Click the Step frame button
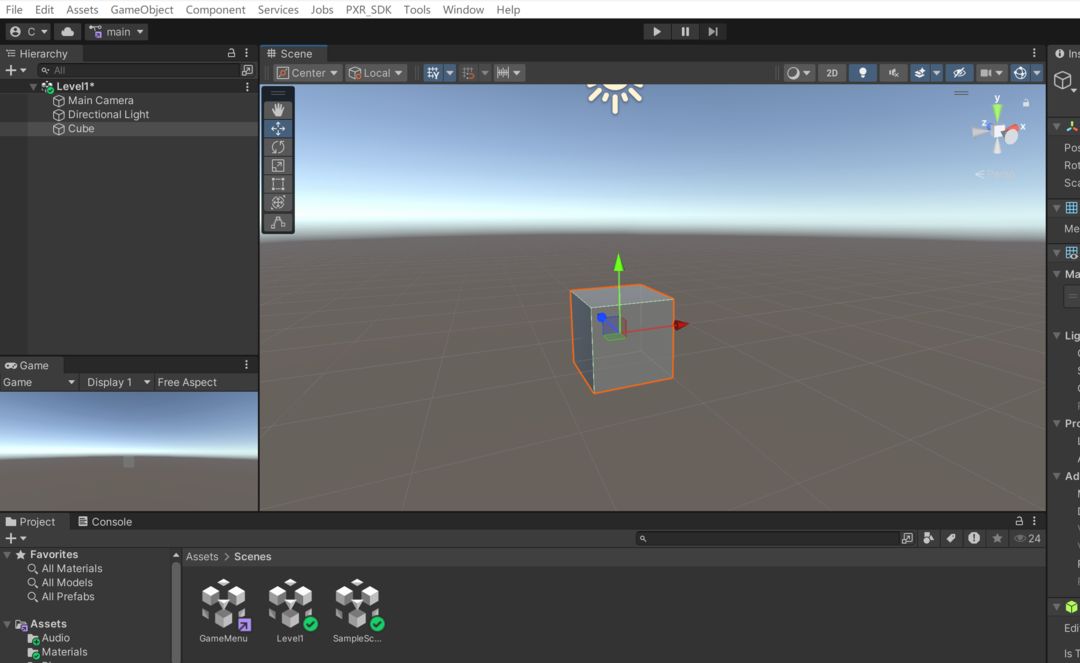1080x663 pixels. click(x=712, y=32)
